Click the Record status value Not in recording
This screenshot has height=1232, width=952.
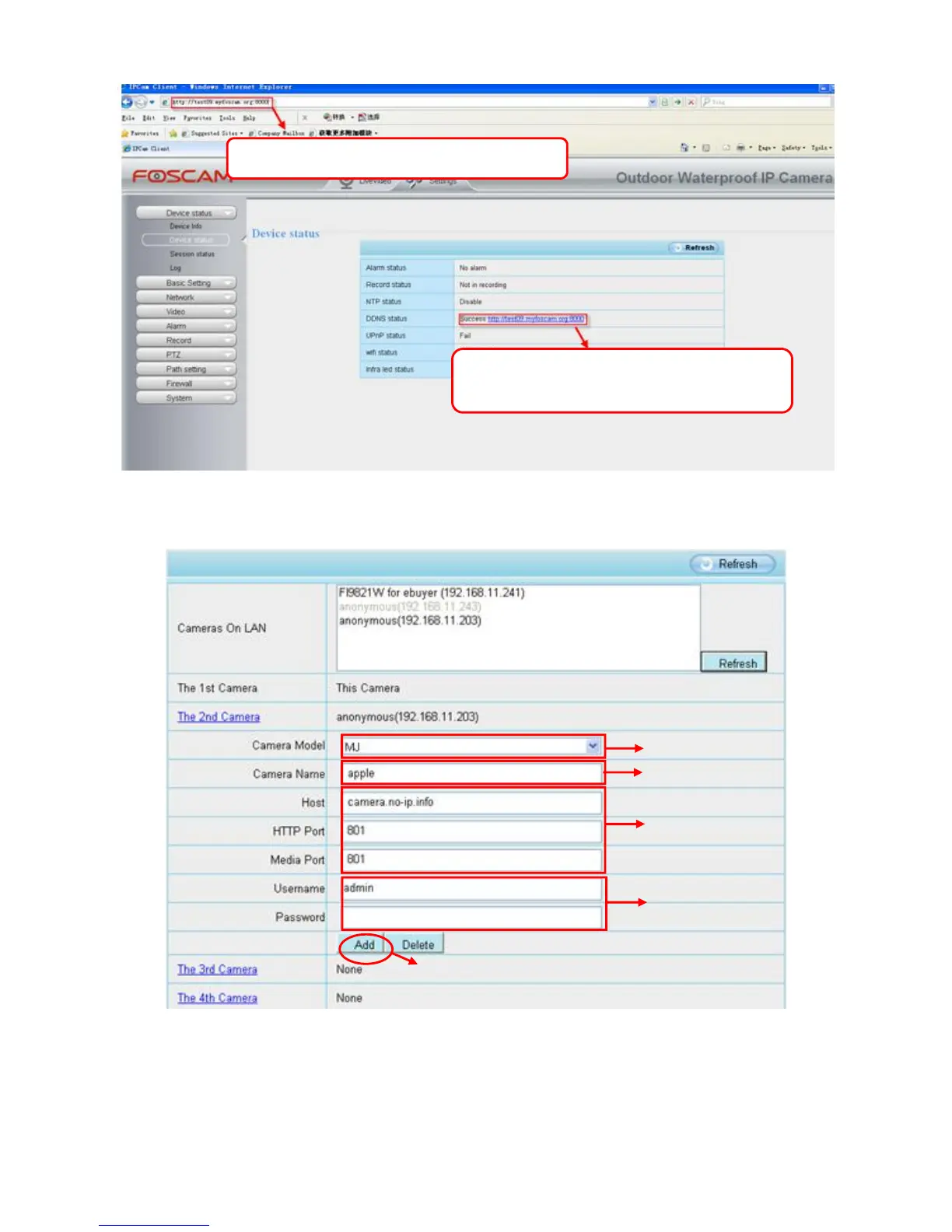tap(483, 285)
